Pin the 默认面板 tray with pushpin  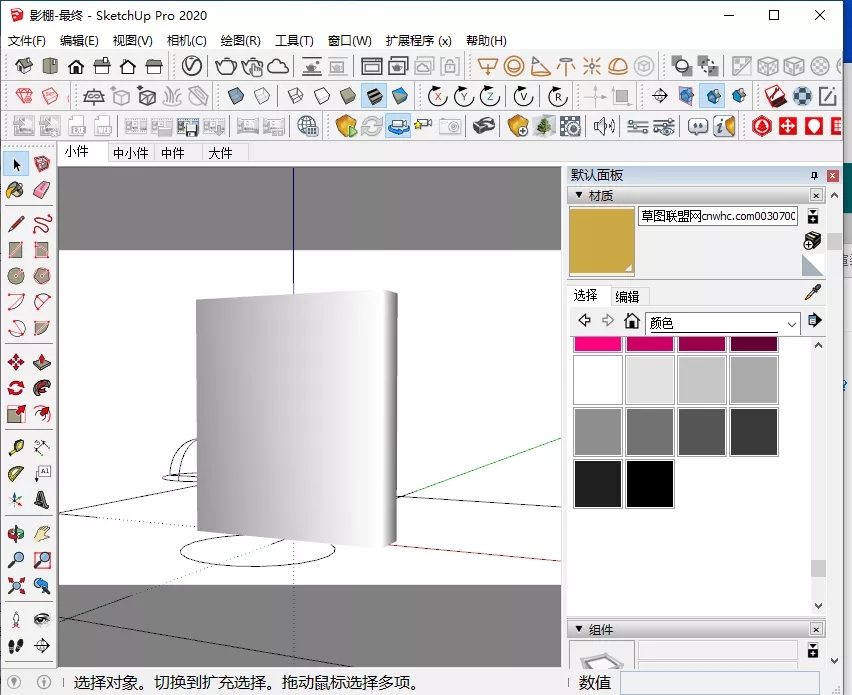814,175
